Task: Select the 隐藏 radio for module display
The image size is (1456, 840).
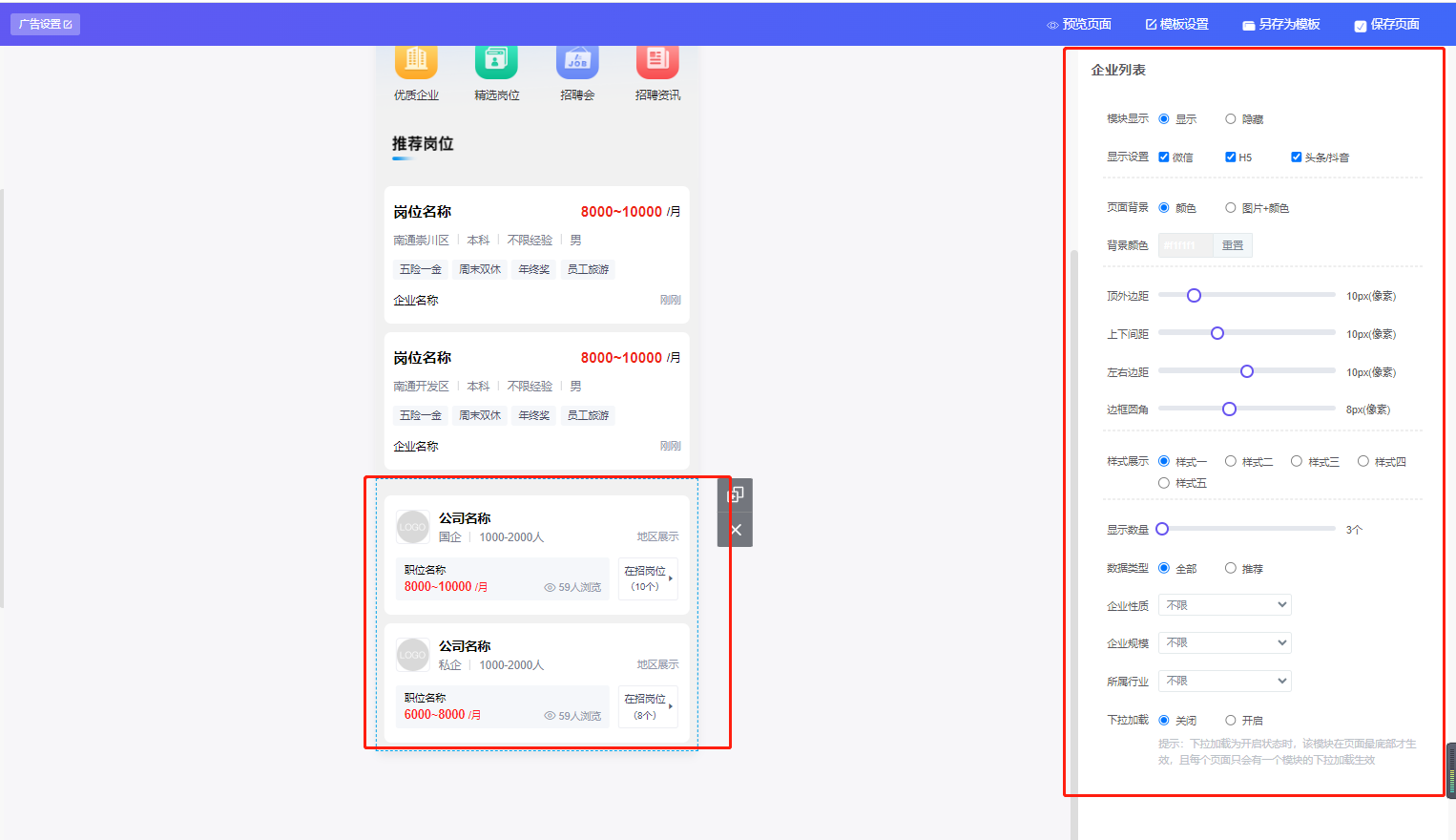Action: coord(1231,119)
